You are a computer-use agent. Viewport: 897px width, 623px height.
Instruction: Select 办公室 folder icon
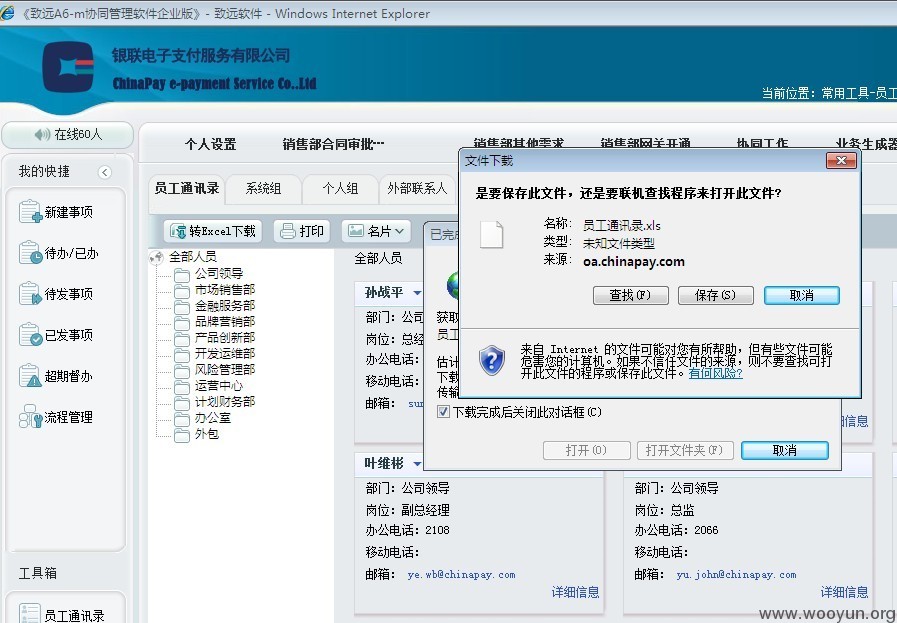(182, 419)
